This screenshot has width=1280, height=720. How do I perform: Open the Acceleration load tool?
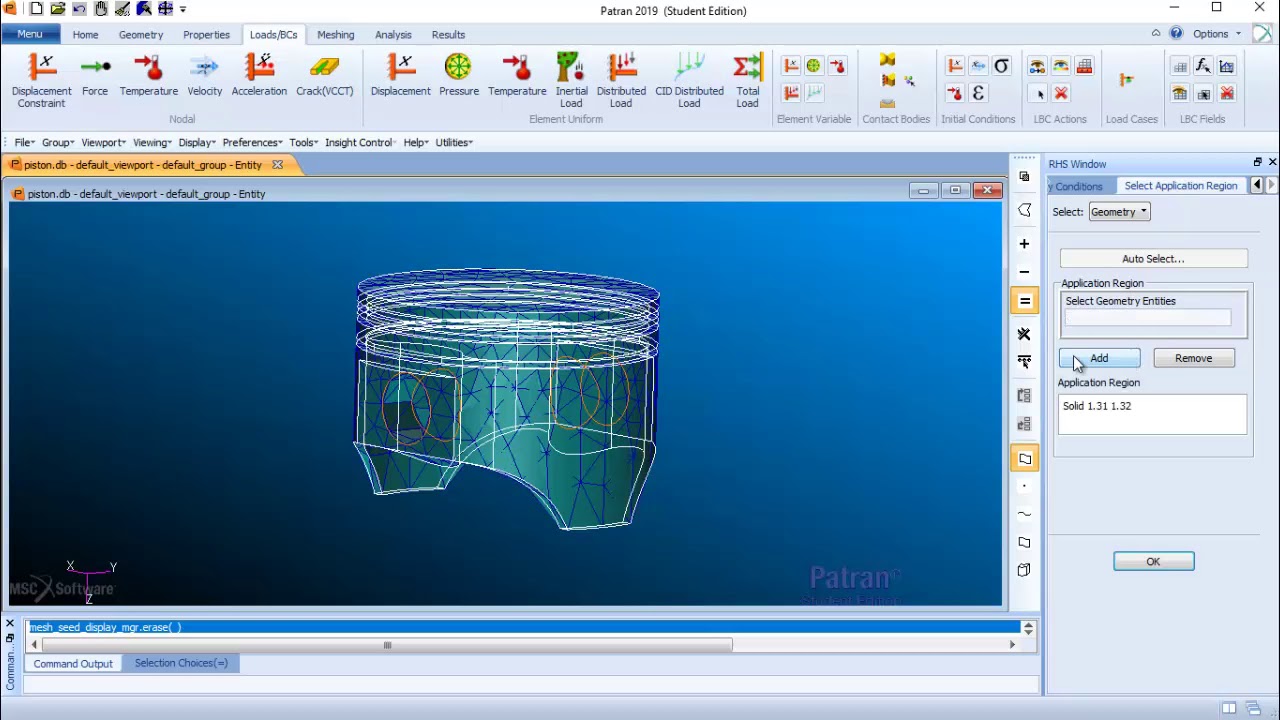click(259, 76)
